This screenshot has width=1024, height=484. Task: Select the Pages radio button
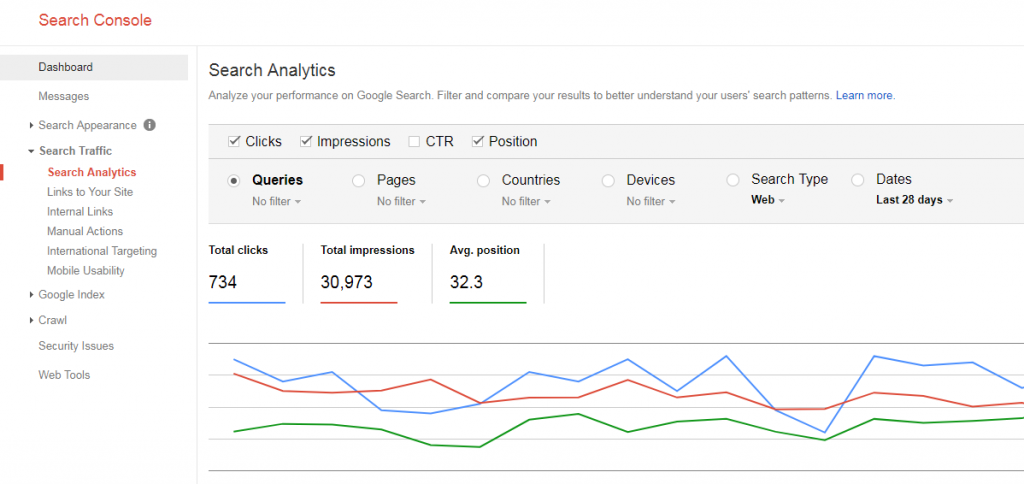click(x=358, y=181)
